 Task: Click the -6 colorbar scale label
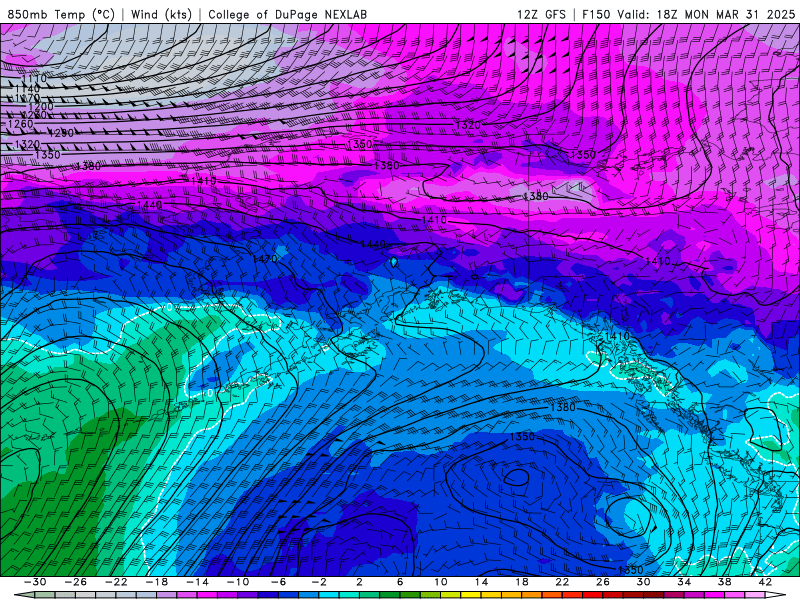pyautogui.click(x=278, y=582)
